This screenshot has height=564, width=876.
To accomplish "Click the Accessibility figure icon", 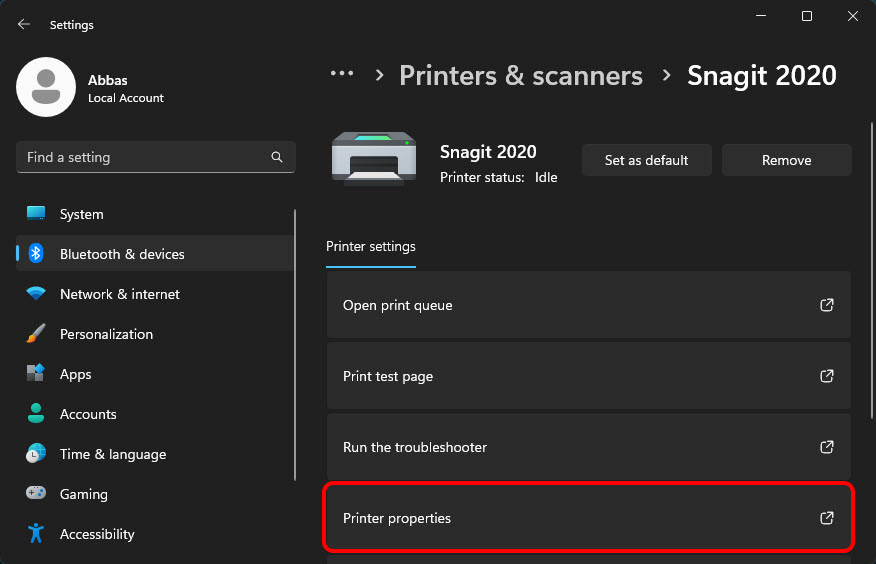I will tap(36, 533).
